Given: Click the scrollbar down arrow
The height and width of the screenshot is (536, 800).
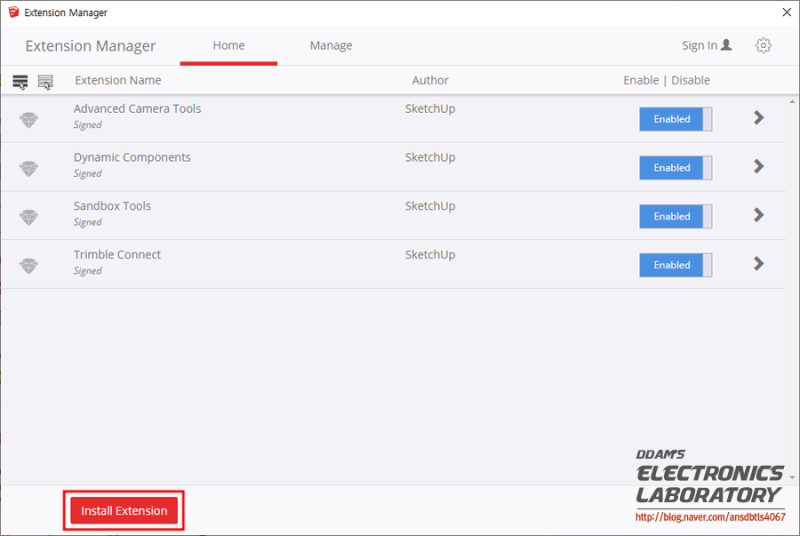Looking at the screenshot, I should 792,478.
